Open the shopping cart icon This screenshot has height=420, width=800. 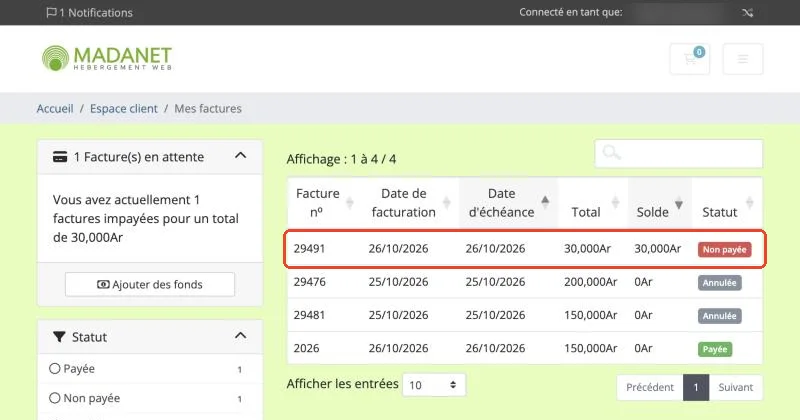point(690,59)
